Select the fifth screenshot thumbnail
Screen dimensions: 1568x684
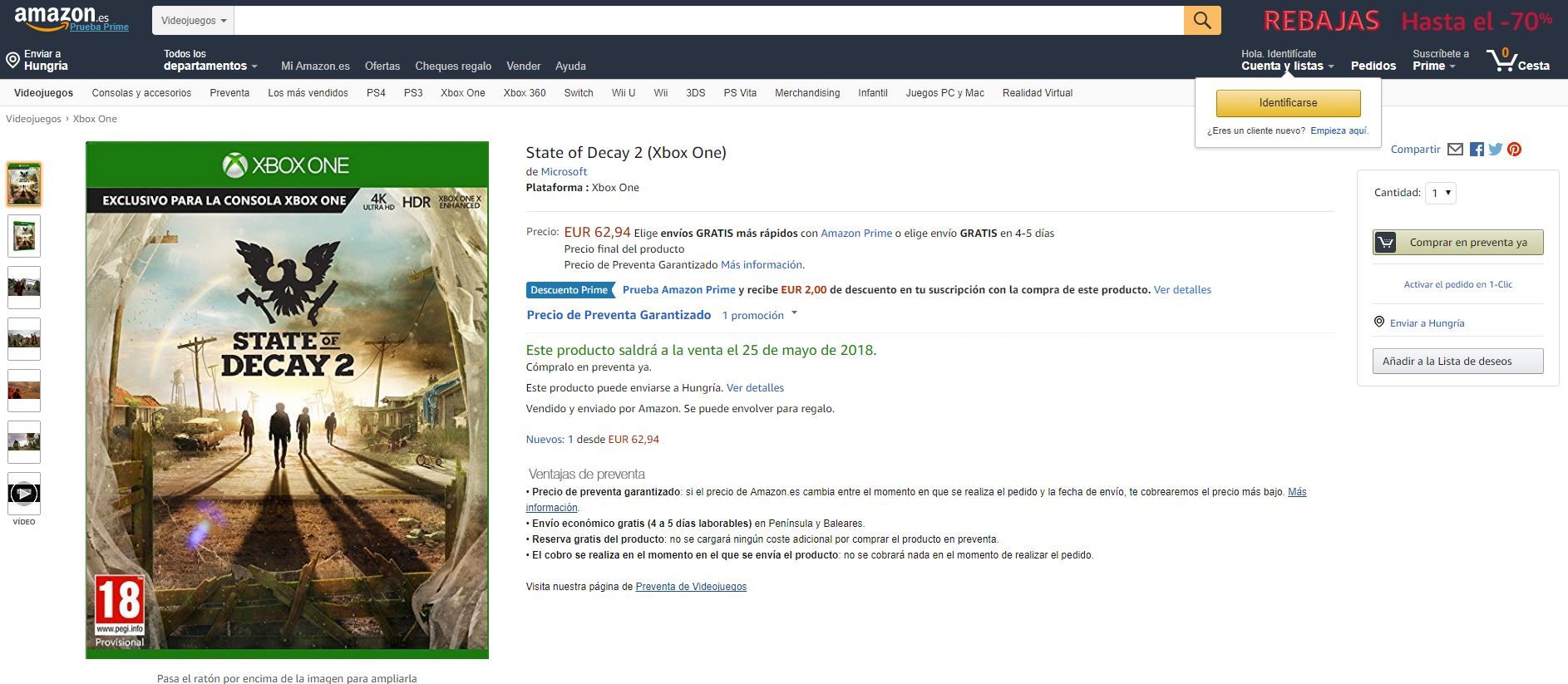[x=24, y=391]
